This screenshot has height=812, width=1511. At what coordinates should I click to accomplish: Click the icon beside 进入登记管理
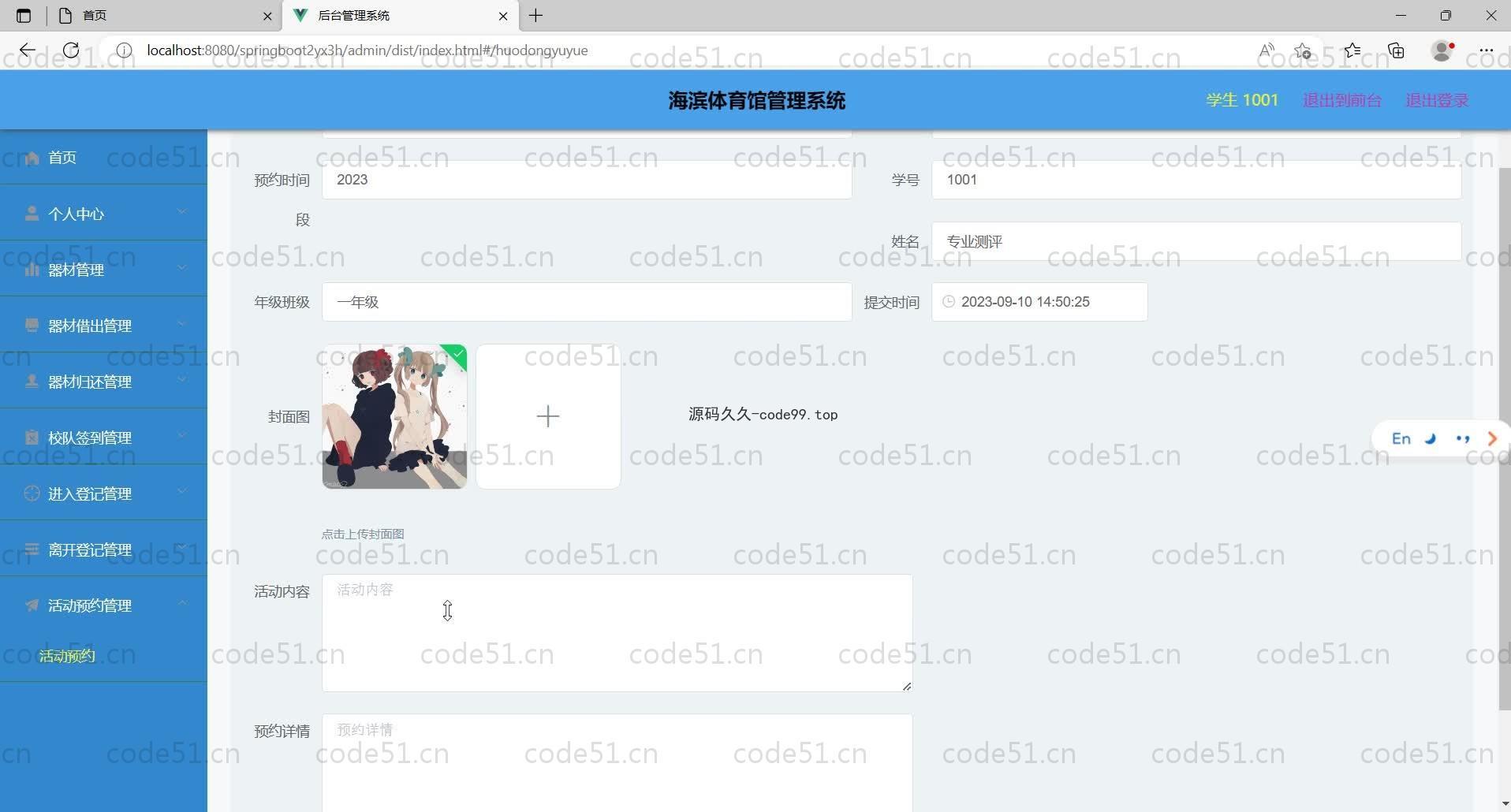[x=32, y=494]
